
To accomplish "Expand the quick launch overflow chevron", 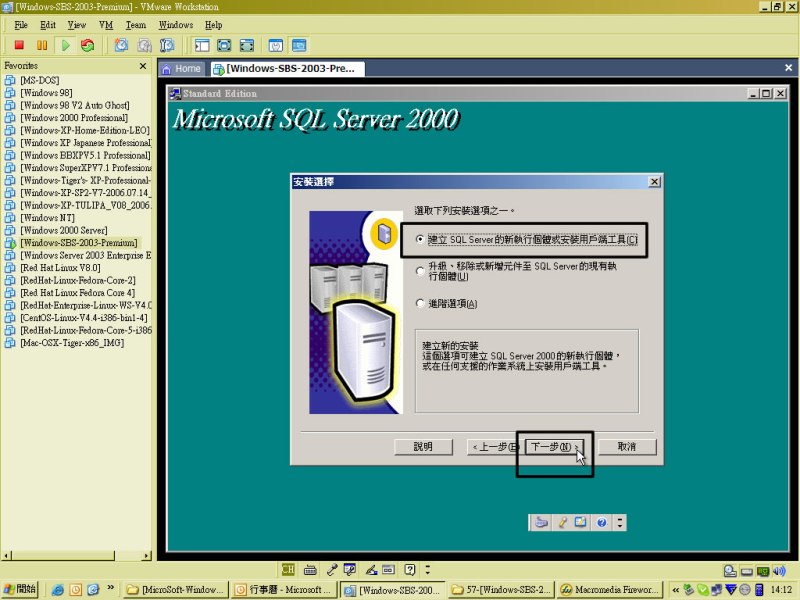I will coord(111,588).
